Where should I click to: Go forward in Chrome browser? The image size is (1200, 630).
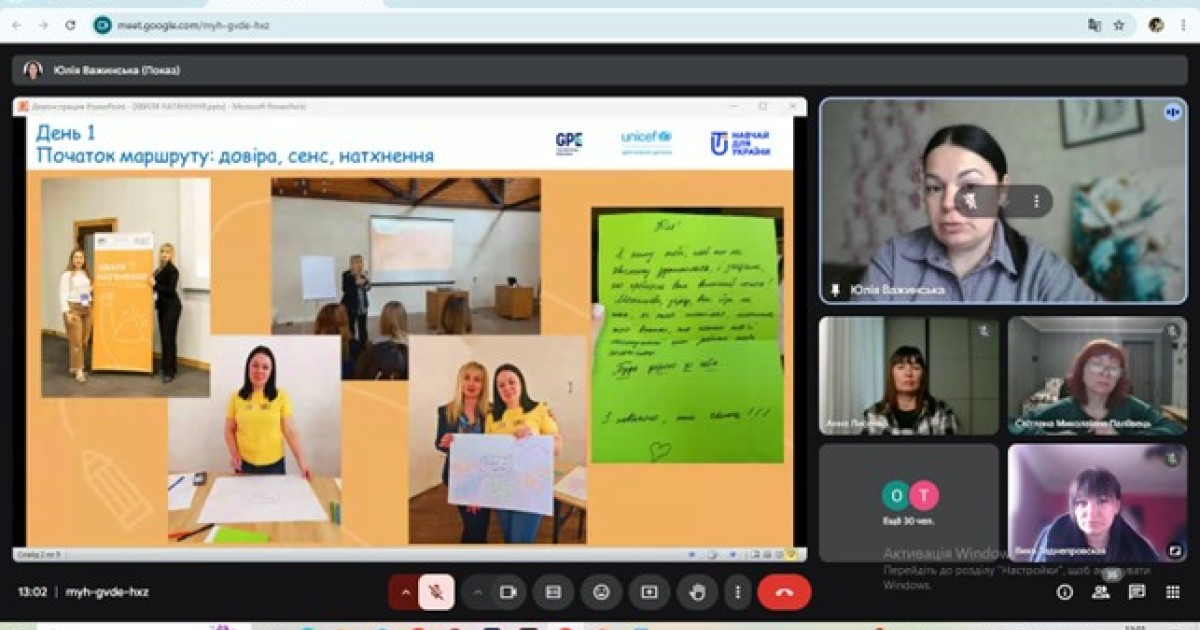point(43,25)
